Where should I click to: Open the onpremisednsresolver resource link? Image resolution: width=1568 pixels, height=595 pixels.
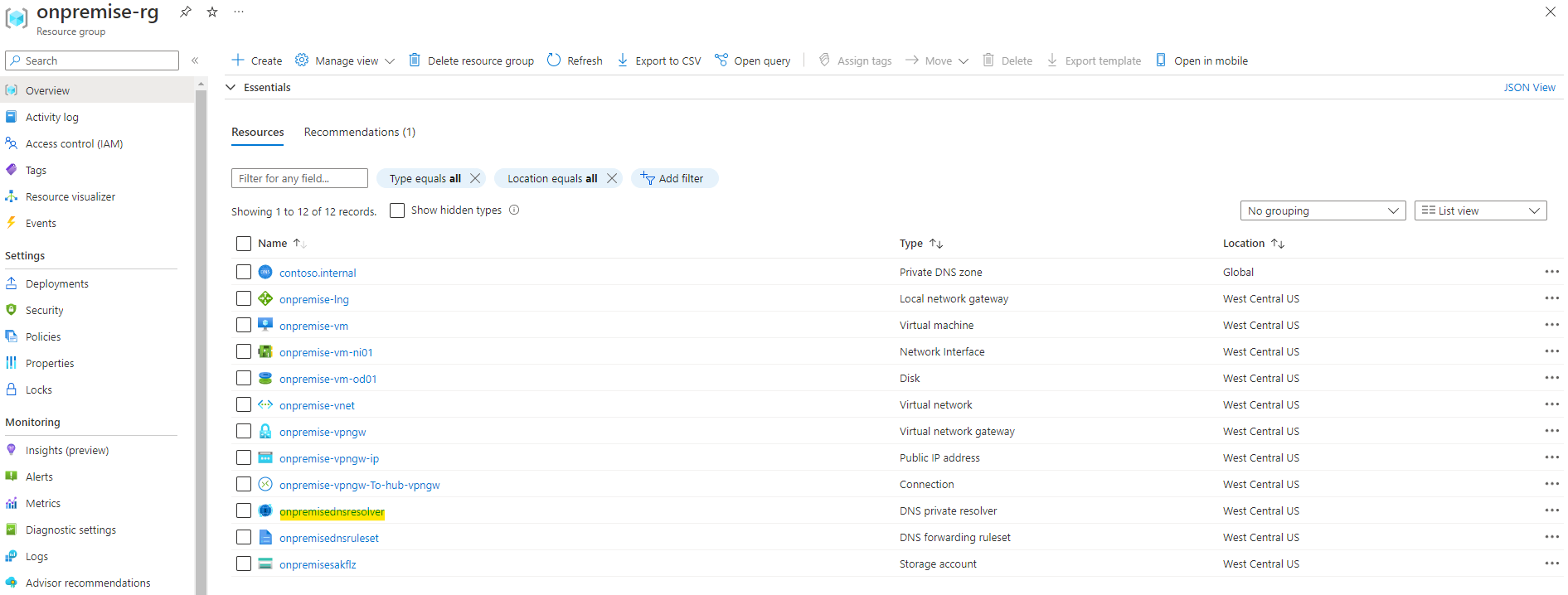(332, 511)
